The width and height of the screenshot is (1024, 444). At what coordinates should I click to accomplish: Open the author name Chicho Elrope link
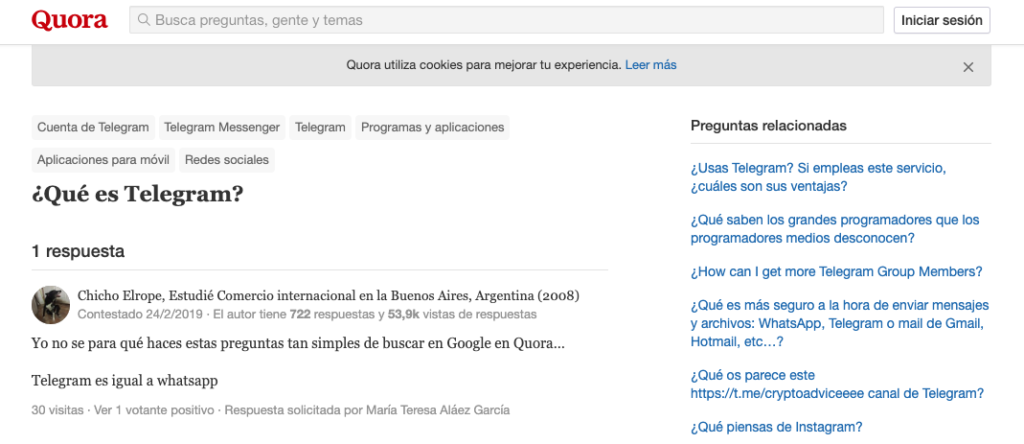[x=120, y=296]
